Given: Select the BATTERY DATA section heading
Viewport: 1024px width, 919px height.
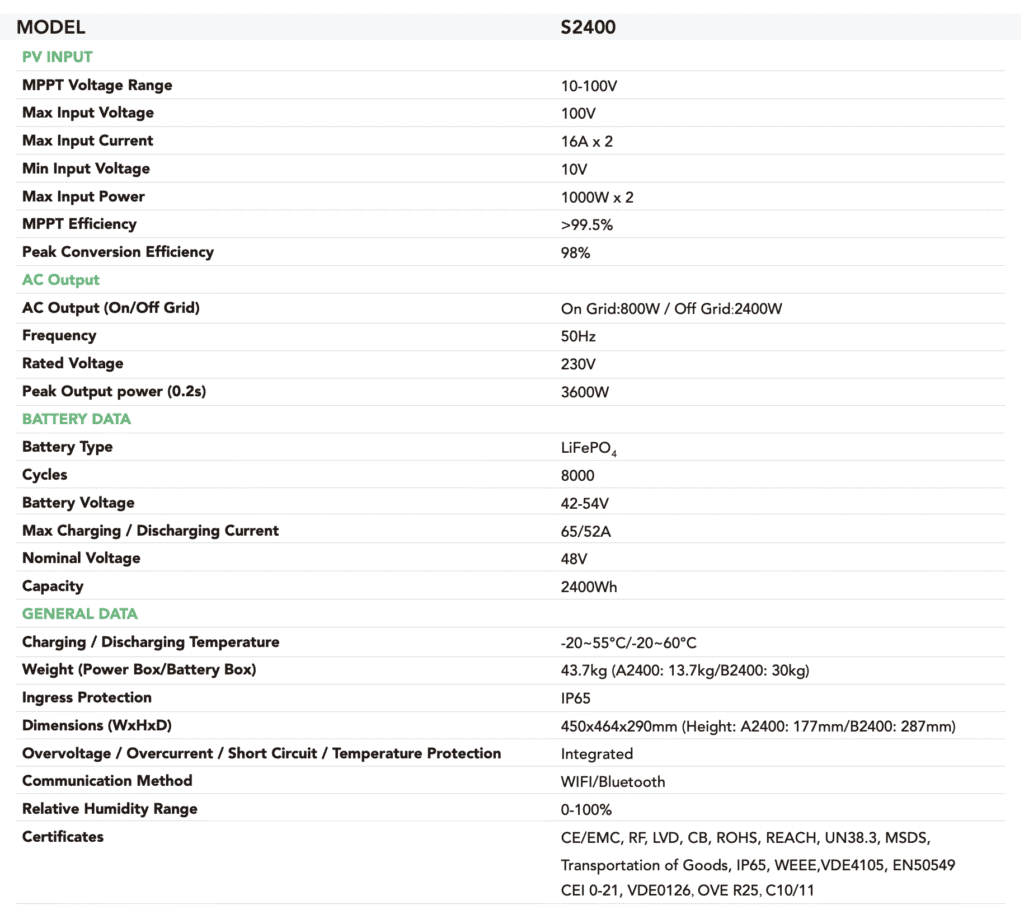Looking at the screenshot, I should 76,419.
